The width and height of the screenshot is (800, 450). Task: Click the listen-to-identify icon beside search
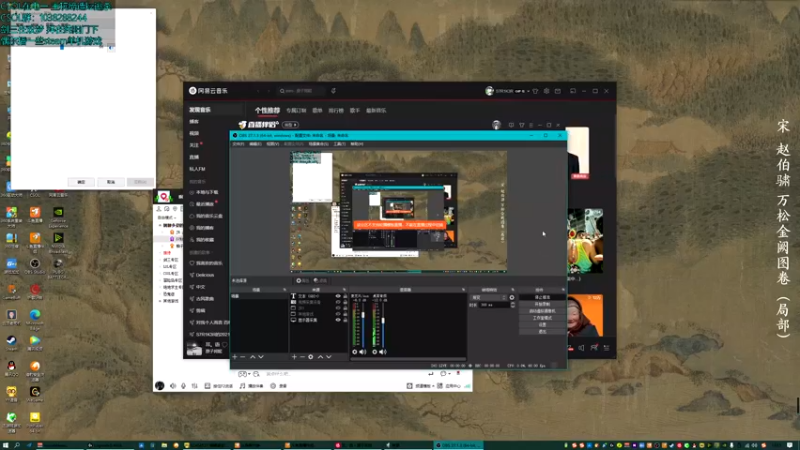[x=333, y=91]
